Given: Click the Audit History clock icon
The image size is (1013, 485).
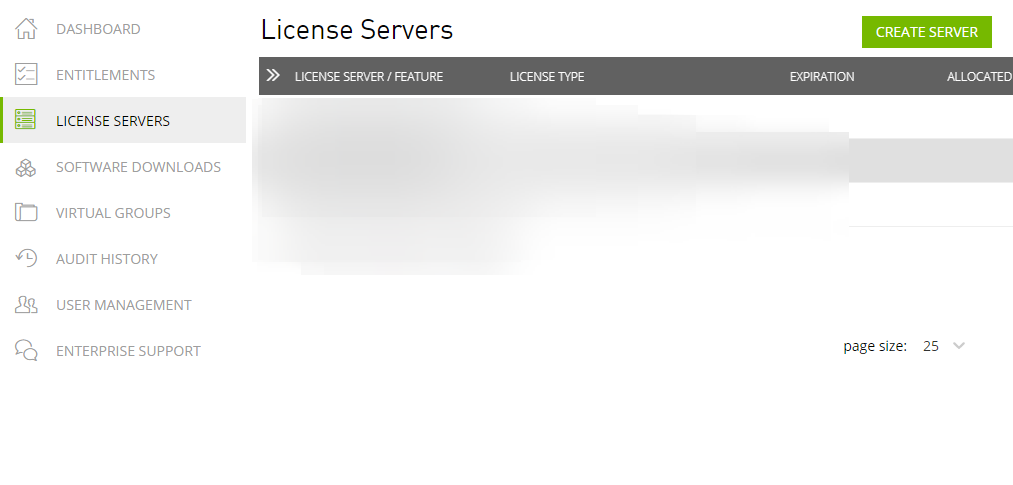Looking at the screenshot, I should (x=26, y=259).
